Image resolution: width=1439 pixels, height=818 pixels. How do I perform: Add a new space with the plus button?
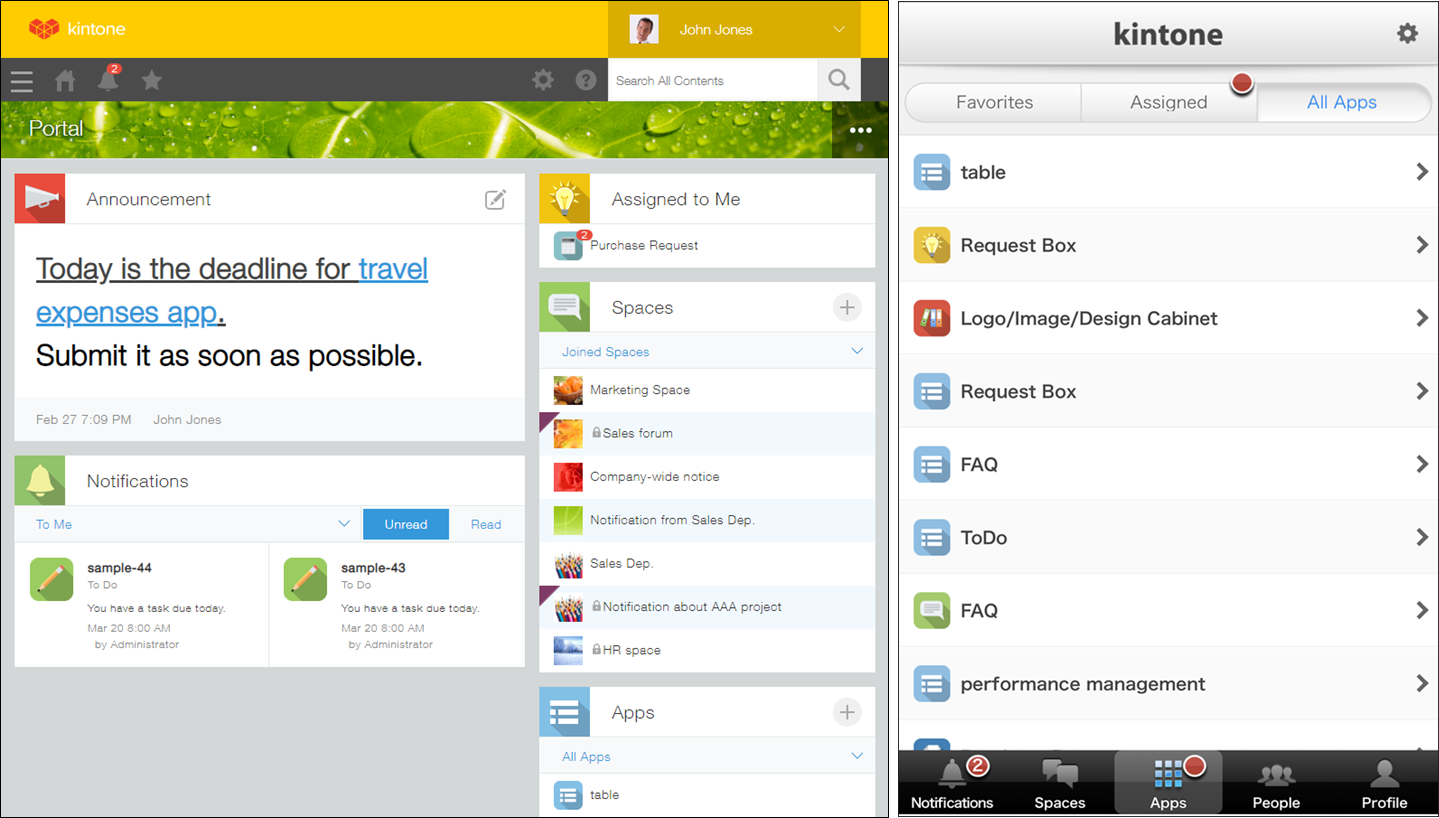846,307
